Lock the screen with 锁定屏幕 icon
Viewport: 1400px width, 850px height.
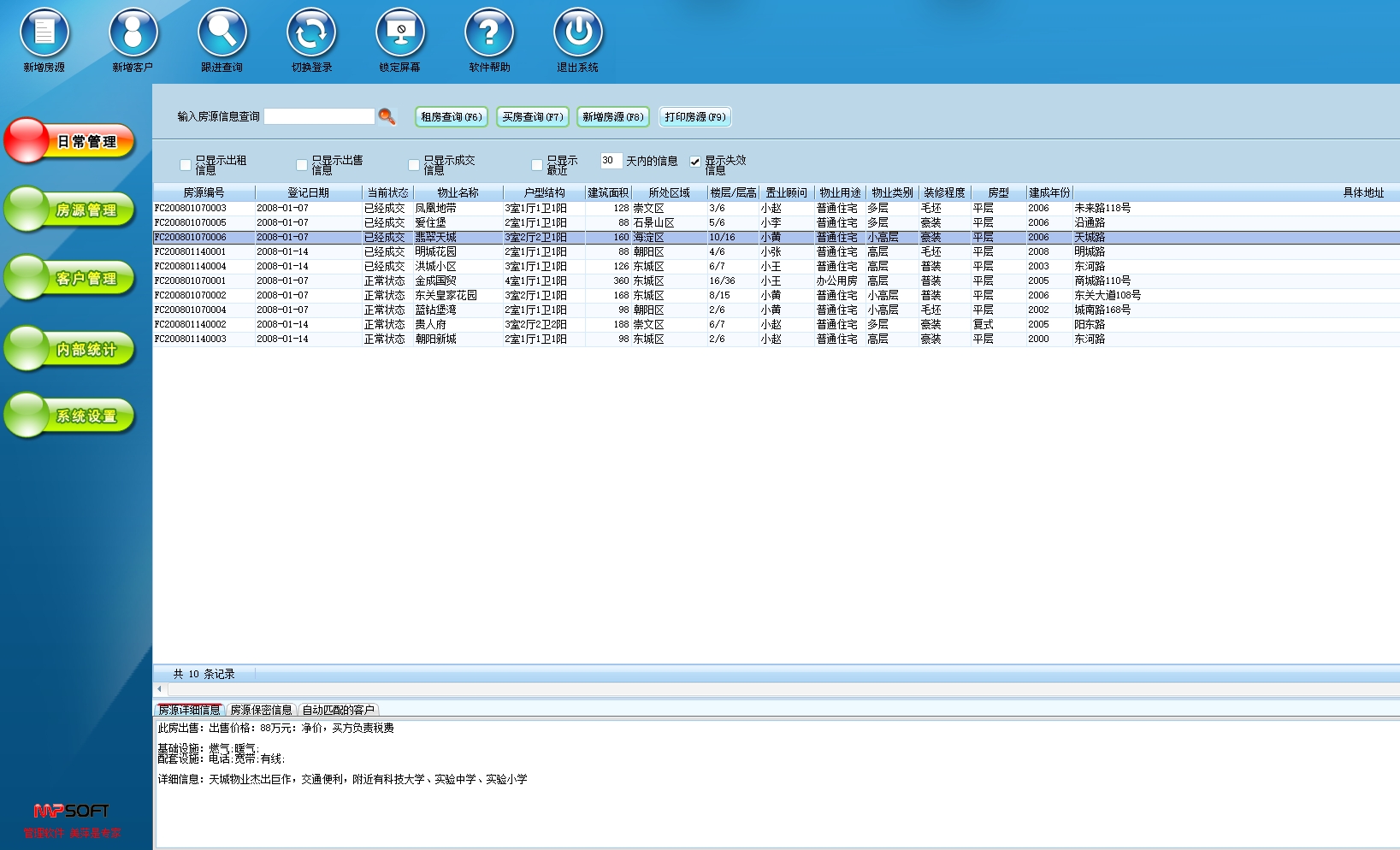[x=400, y=32]
